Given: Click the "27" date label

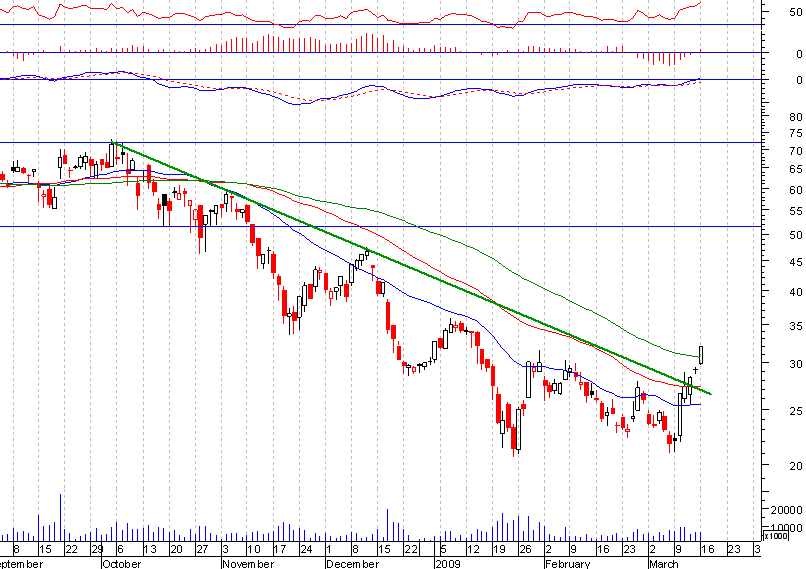Looking at the screenshot, I should coord(202,549).
